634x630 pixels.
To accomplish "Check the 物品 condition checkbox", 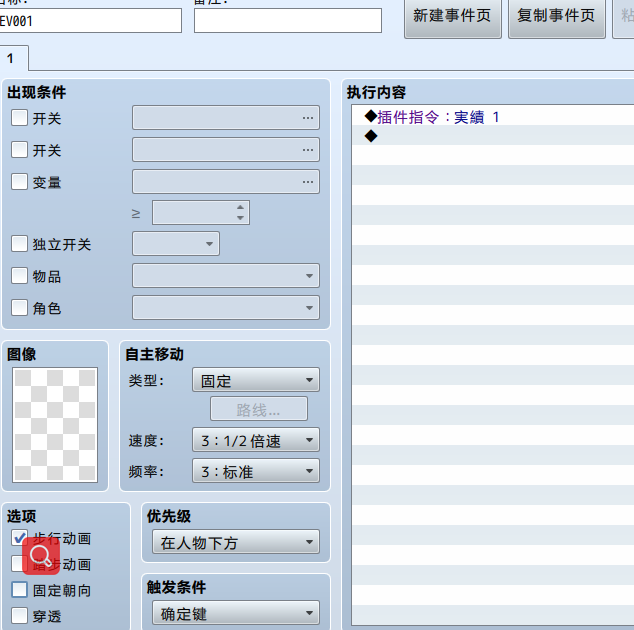I will (x=19, y=276).
